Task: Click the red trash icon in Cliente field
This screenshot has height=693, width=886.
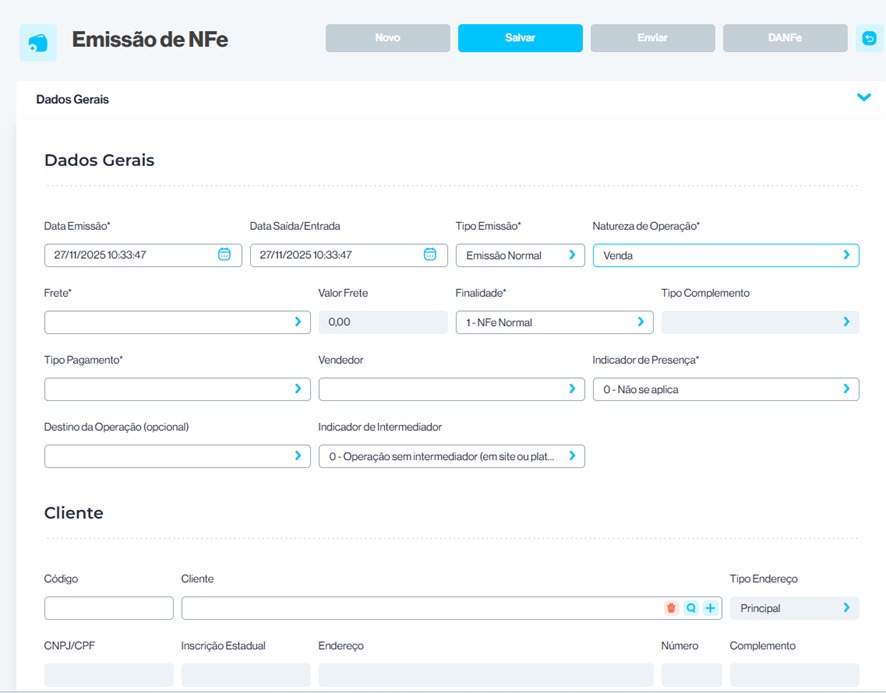Action: click(671, 608)
